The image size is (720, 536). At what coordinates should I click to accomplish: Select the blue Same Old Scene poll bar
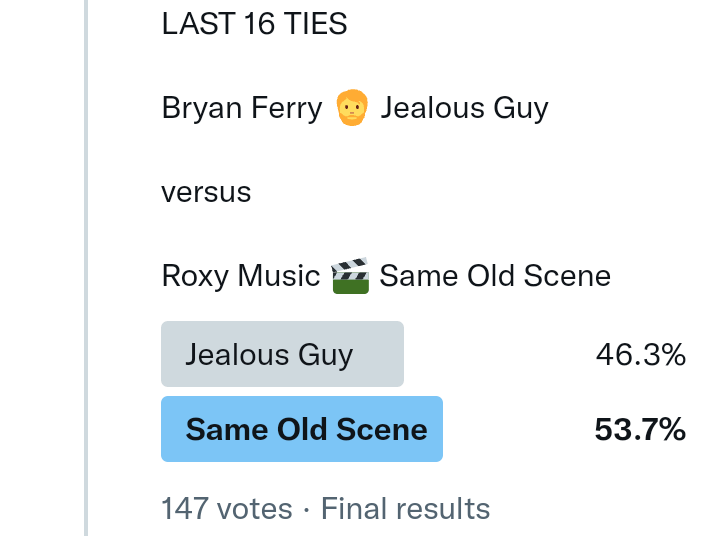click(x=301, y=429)
